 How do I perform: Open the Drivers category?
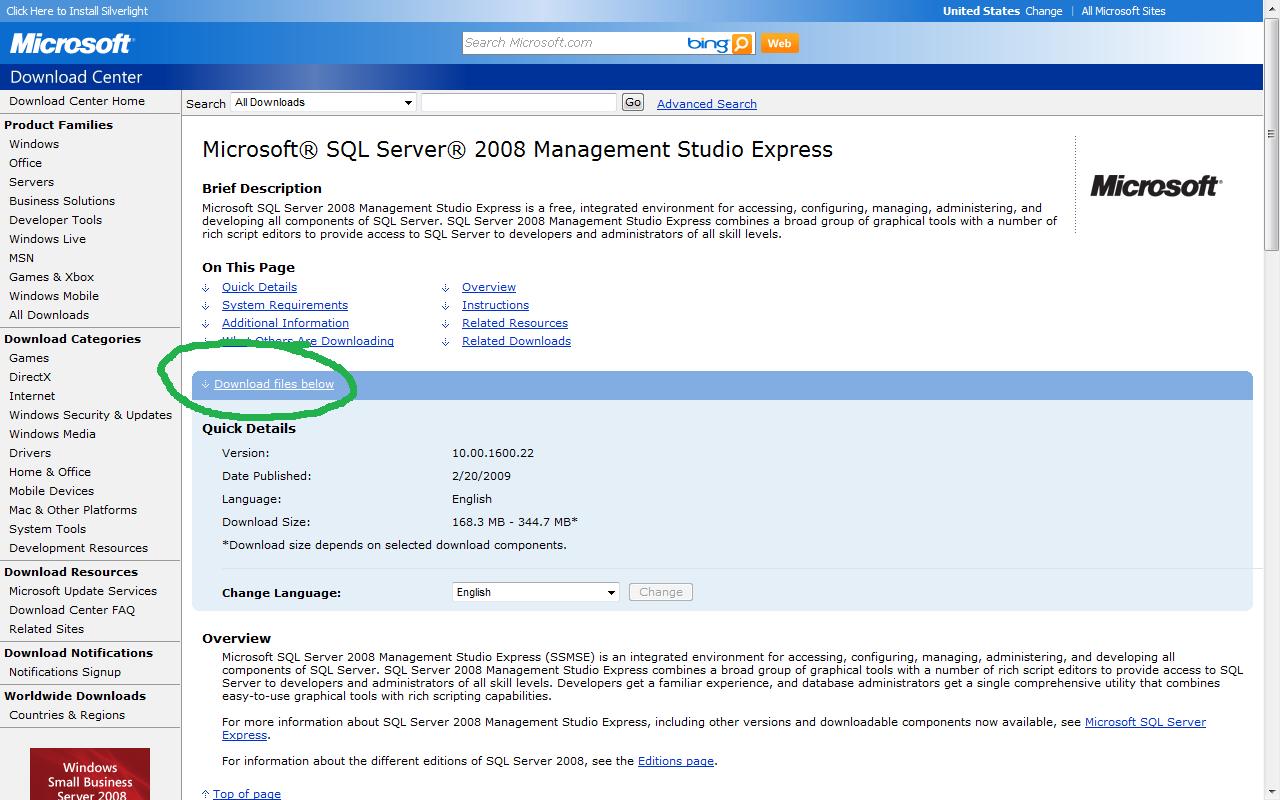(x=30, y=453)
